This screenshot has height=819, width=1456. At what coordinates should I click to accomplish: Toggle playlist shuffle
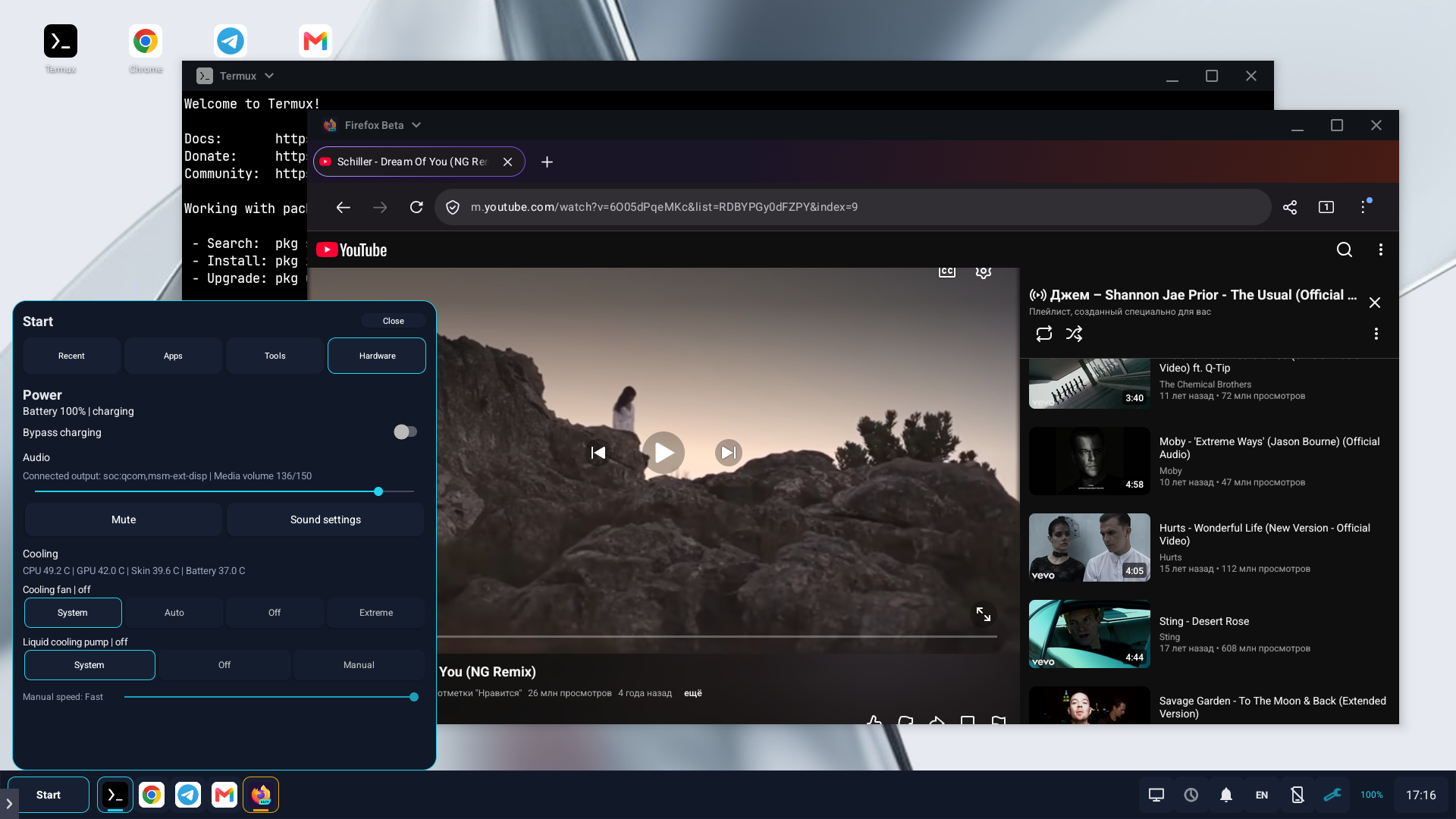[1075, 334]
